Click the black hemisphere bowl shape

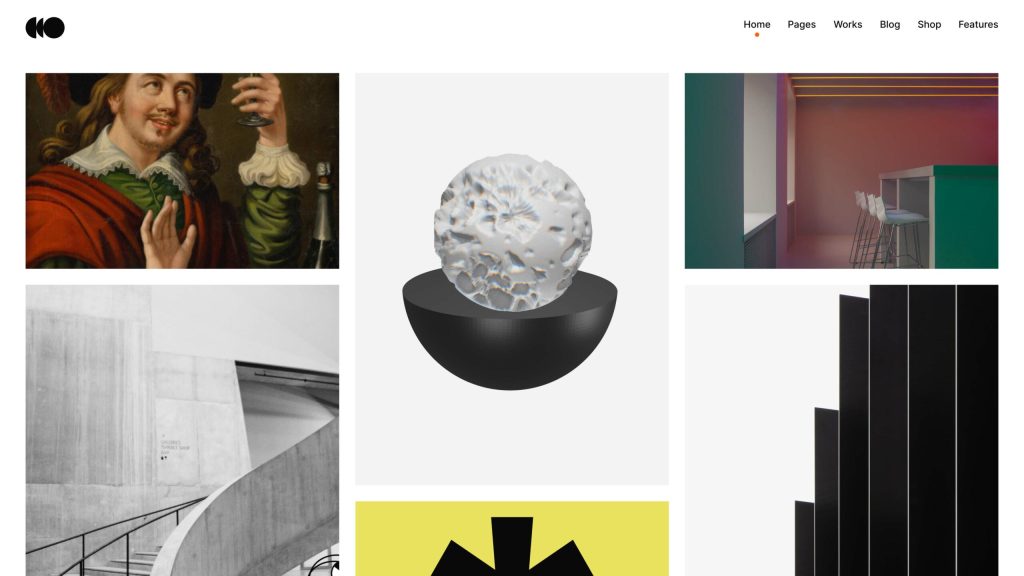coord(509,330)
